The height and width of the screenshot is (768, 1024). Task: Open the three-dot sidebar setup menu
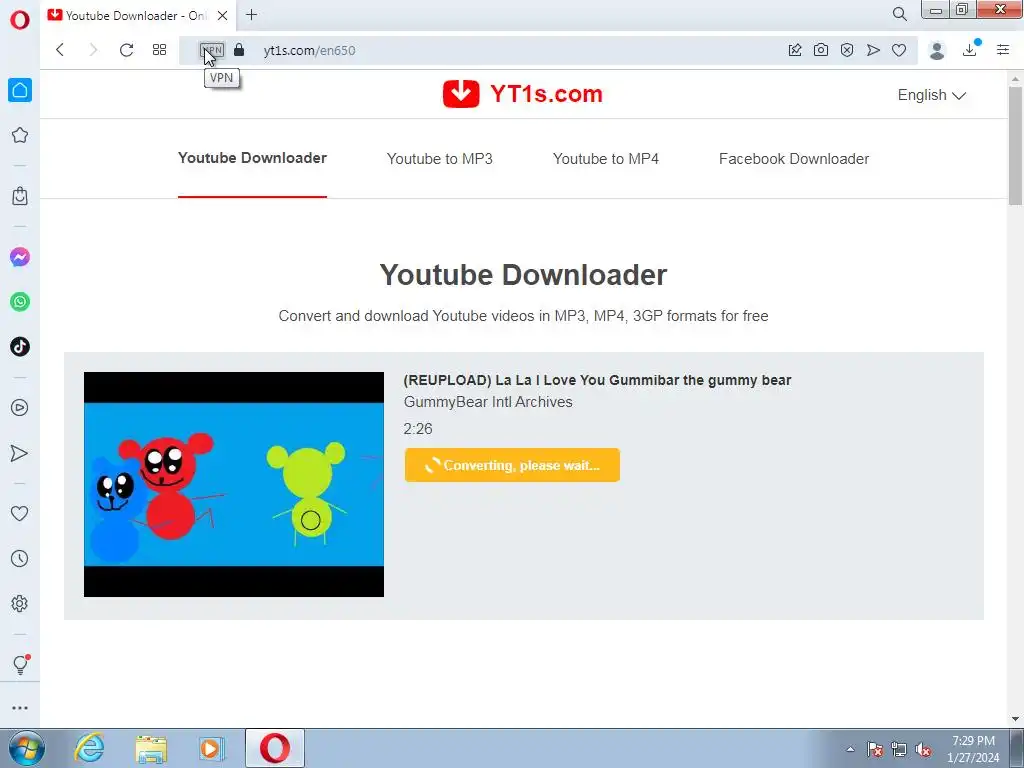pyautogui.click(x=20, y=708)
